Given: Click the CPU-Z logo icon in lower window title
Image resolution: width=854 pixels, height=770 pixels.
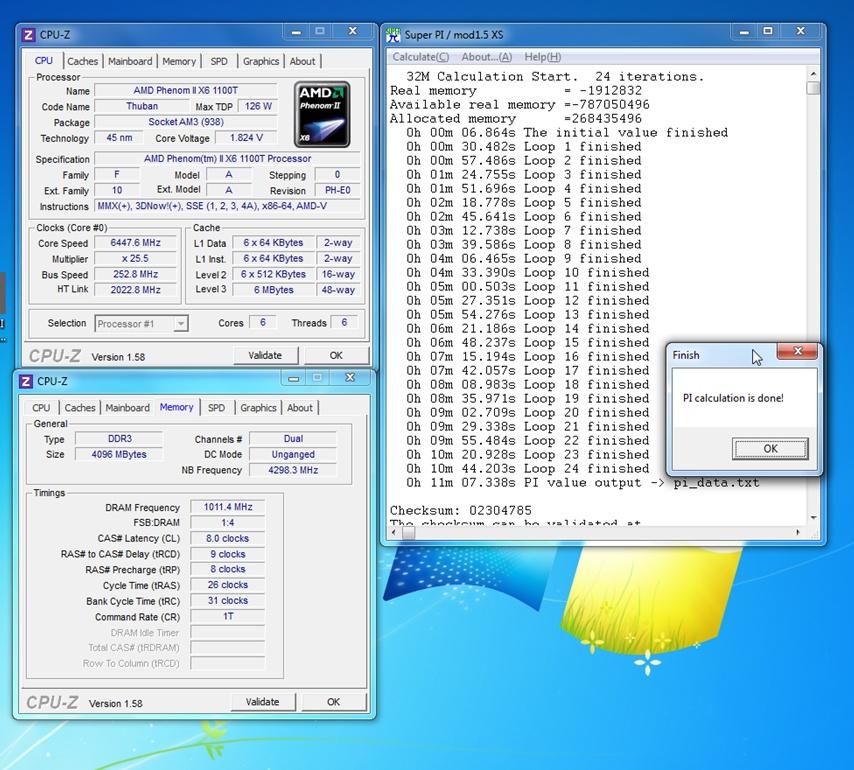Looking at the screenshot, I should click(26, 381).
